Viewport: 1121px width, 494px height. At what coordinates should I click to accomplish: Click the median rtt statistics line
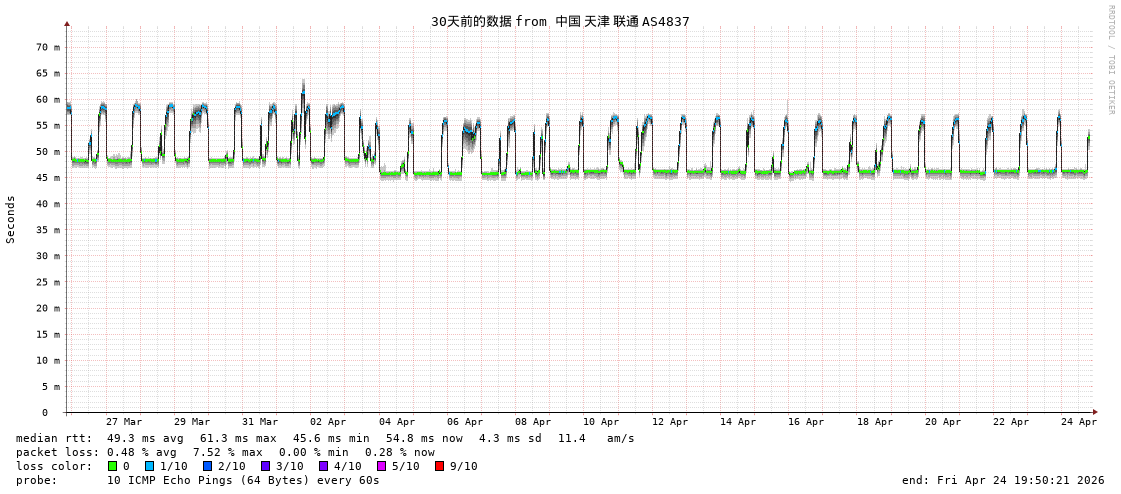pyautogui.click(x=325, y=438)
